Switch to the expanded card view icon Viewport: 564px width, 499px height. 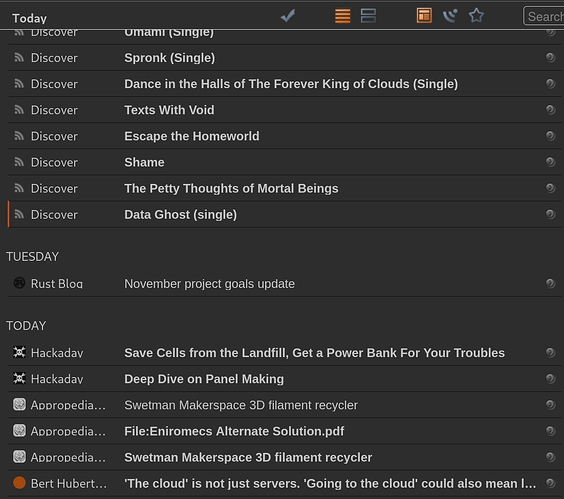tap(368, 16)
